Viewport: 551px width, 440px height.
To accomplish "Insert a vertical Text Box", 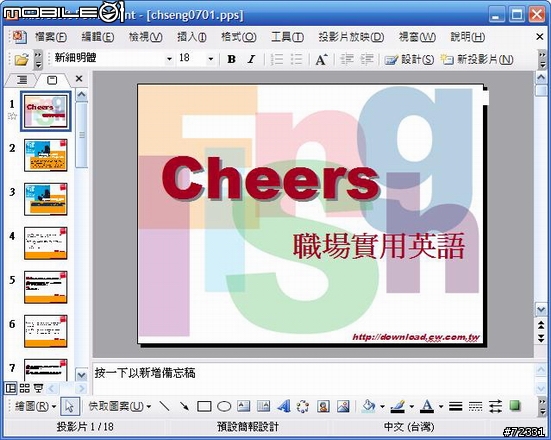I will pos(263,407).
